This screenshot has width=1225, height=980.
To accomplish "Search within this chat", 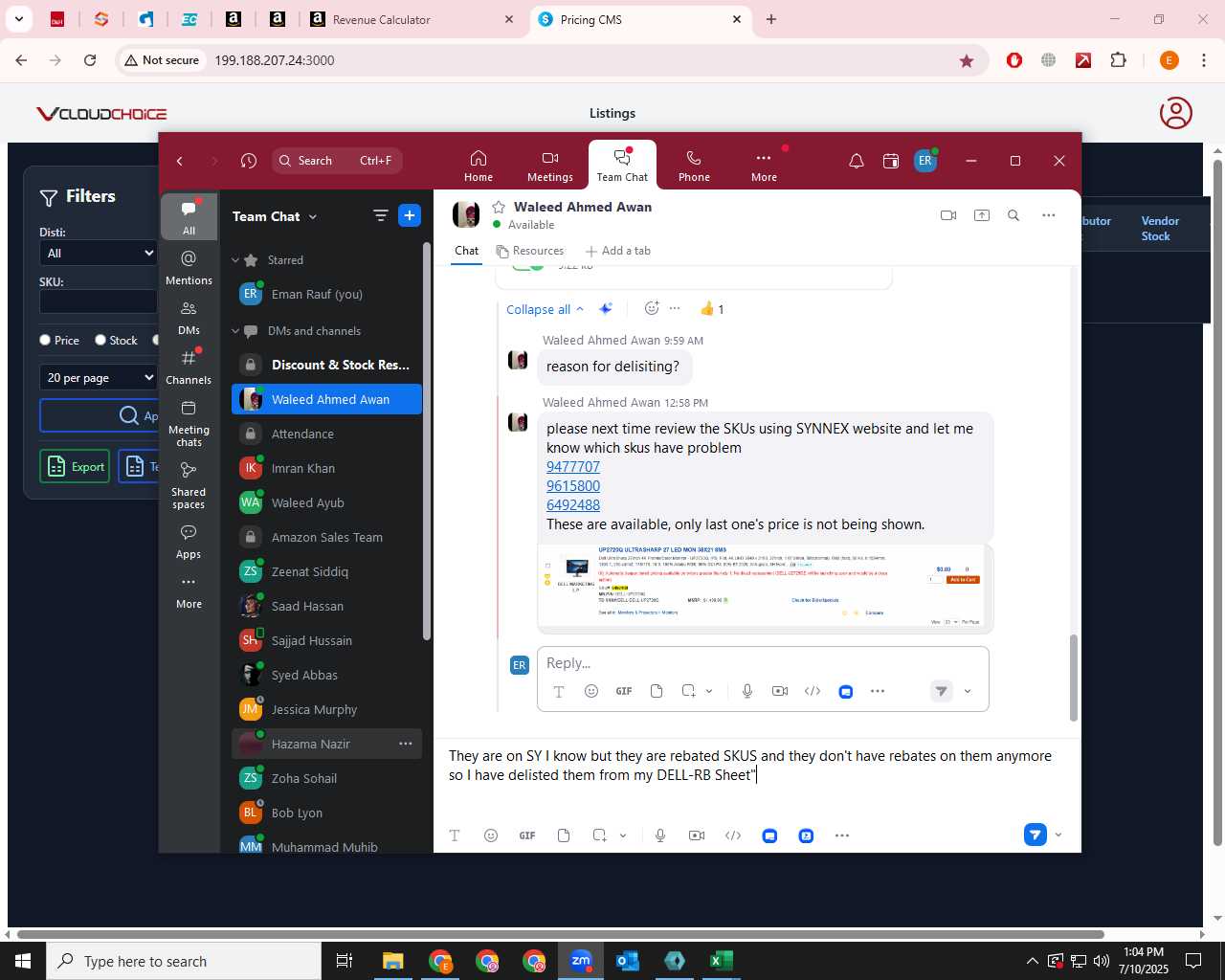I will (x=1013, y=215).
